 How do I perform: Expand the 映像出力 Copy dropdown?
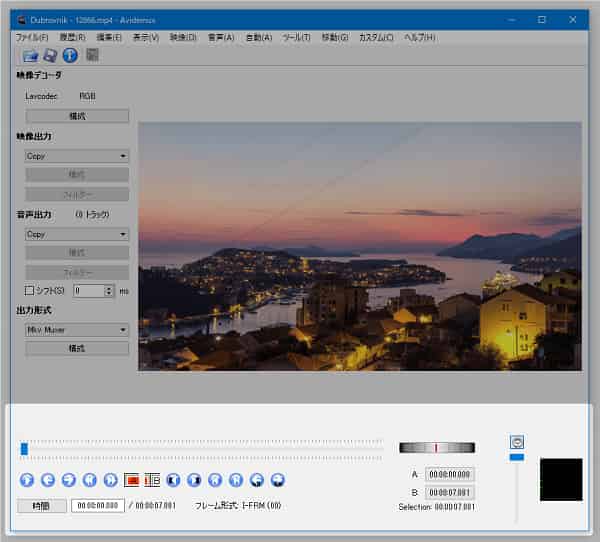coord(77,156)
